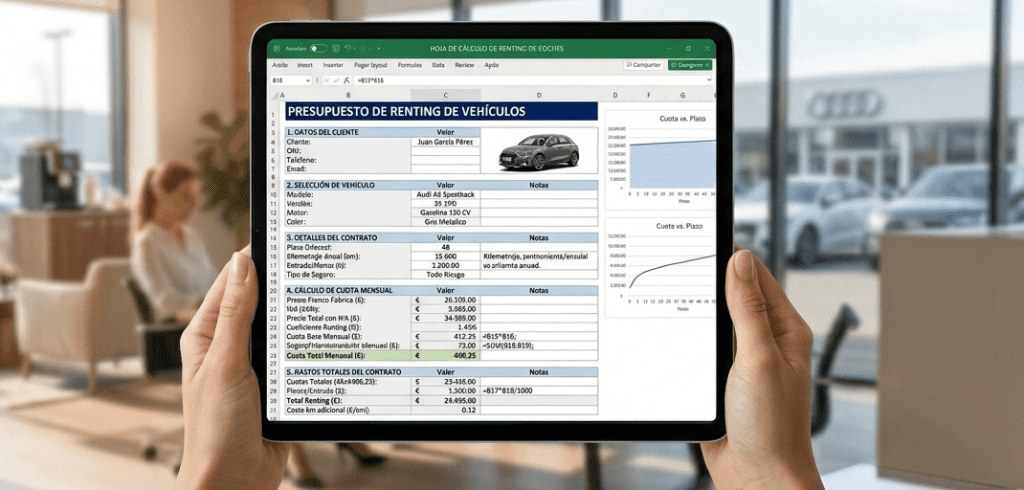Click the Excel app icon in title bar
The image size is (1024, 490).
[x=275, y=48]
